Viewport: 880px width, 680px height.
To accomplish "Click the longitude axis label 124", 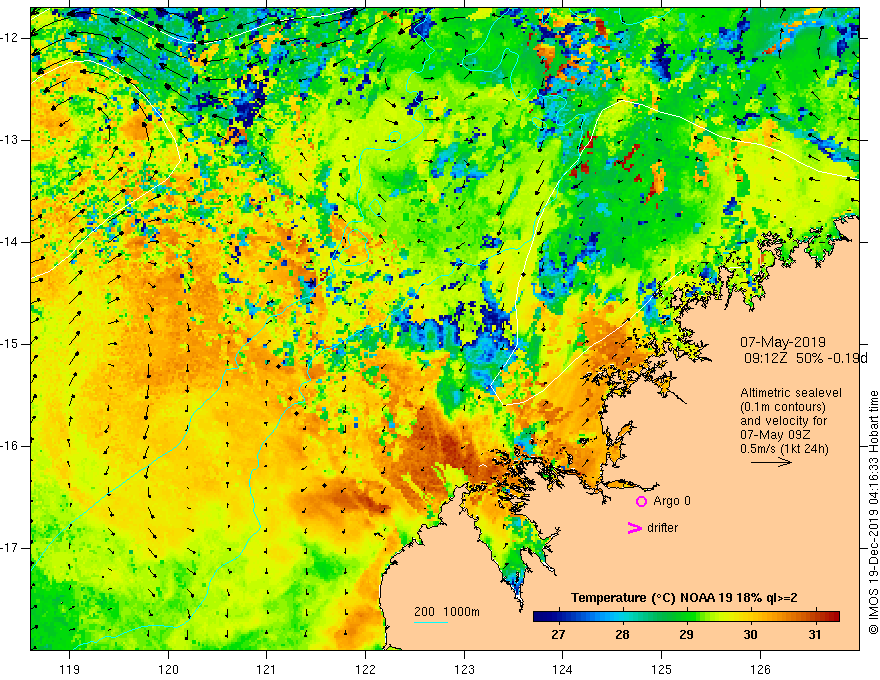I will (x=563, y=669).
